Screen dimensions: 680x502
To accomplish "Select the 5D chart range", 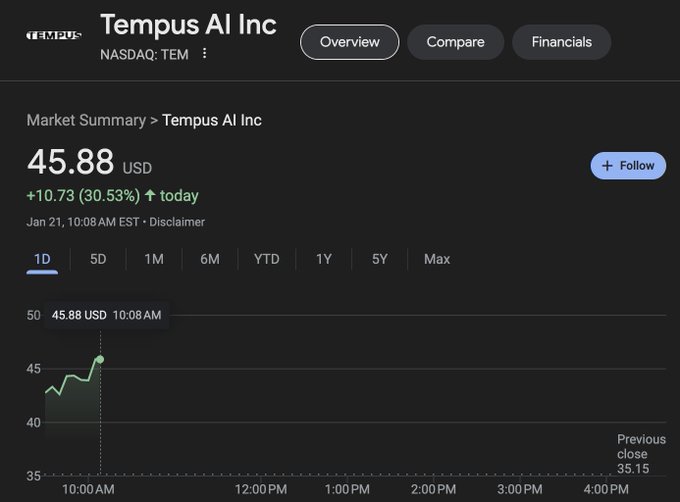I will pyautogui.click(x=98, y=259).
